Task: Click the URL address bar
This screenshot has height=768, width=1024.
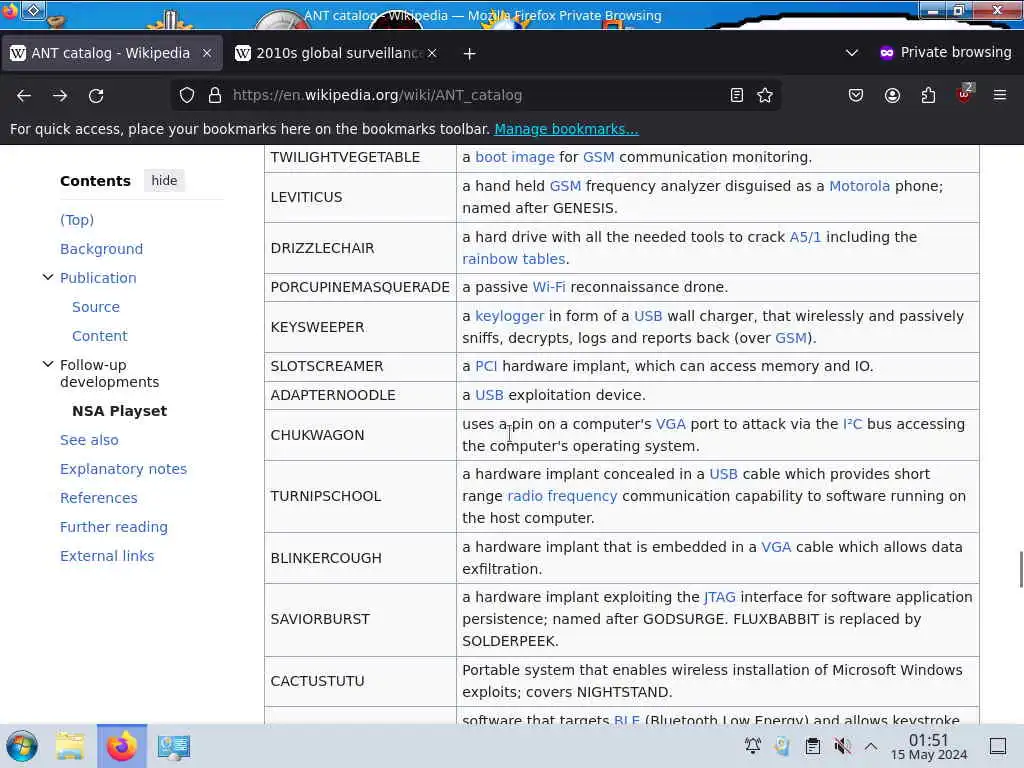Action: coord(477,95)
